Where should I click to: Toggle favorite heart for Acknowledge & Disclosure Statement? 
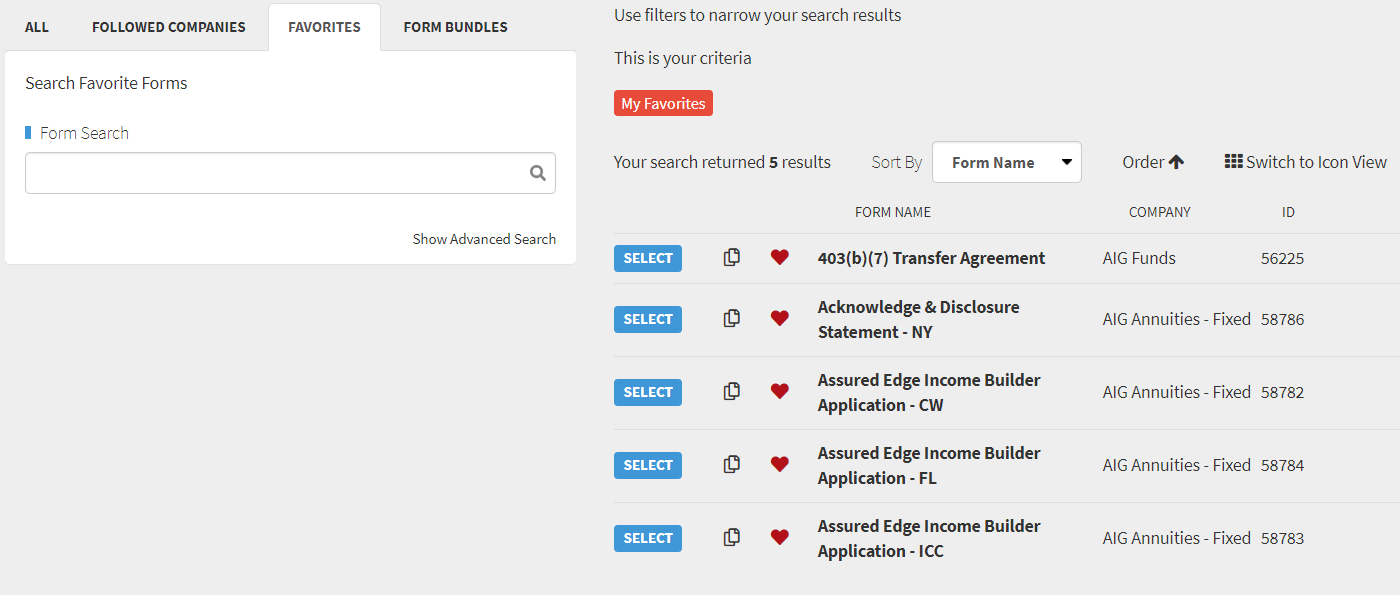click(x=780, y=318)
